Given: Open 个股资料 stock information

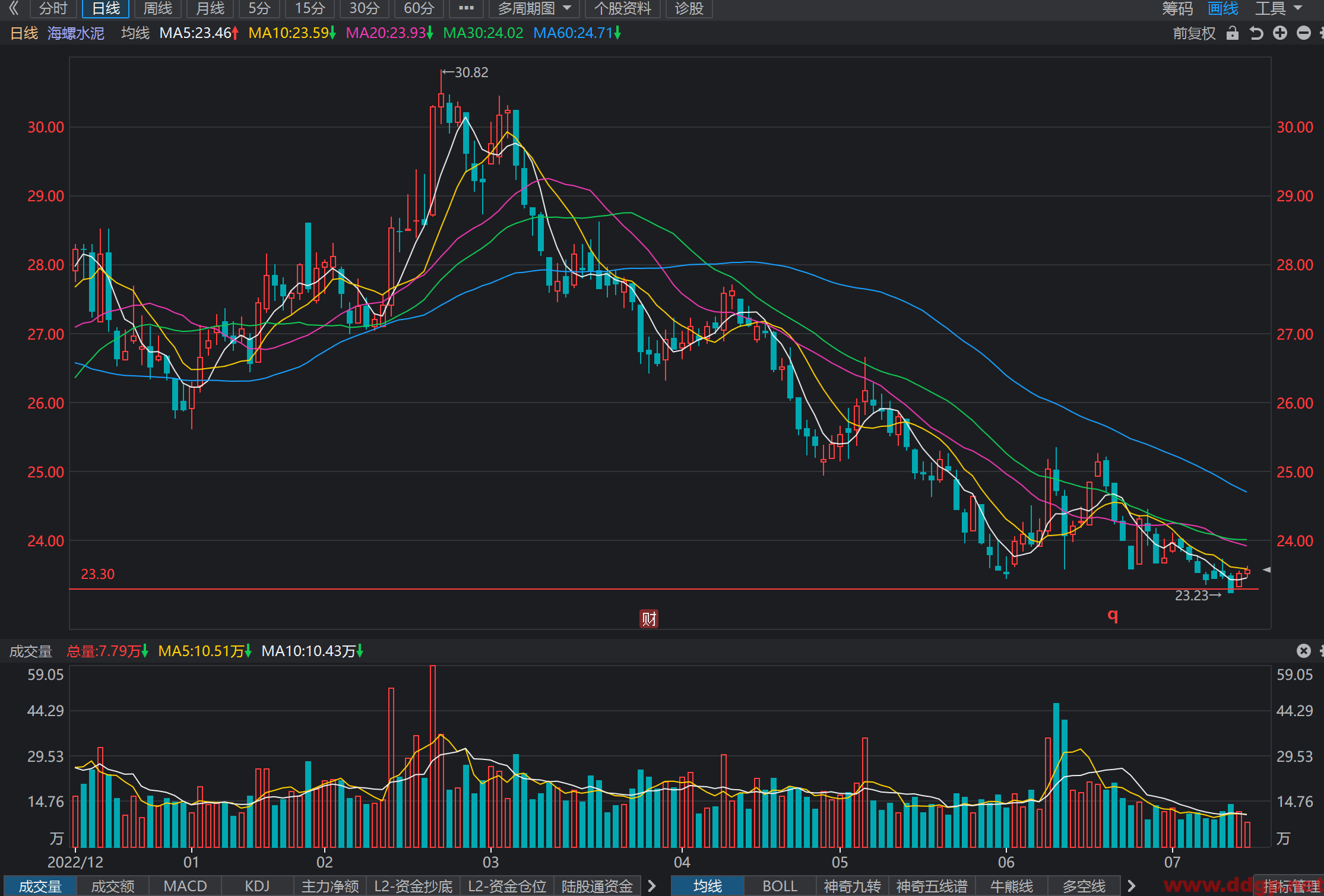Looking at the screenshot, I should pyautogui.click(x=623, y=8).
